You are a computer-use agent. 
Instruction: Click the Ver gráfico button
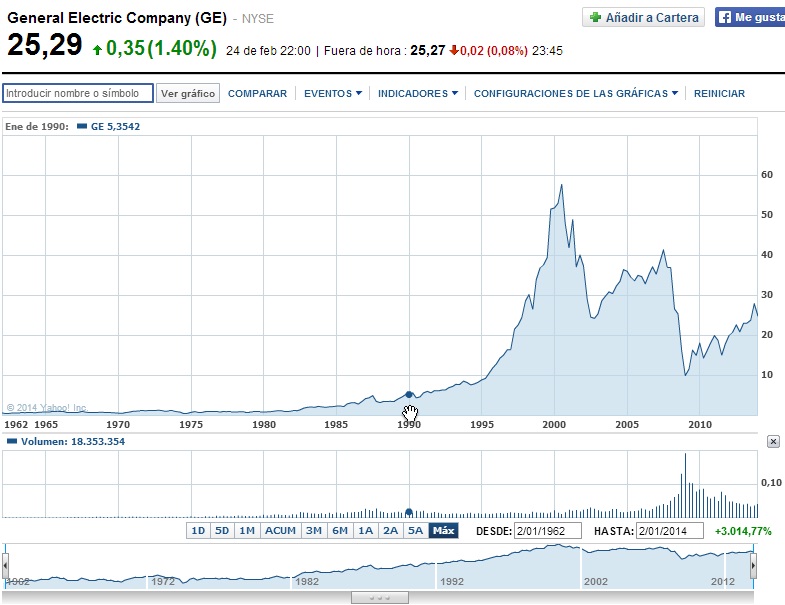188,93
